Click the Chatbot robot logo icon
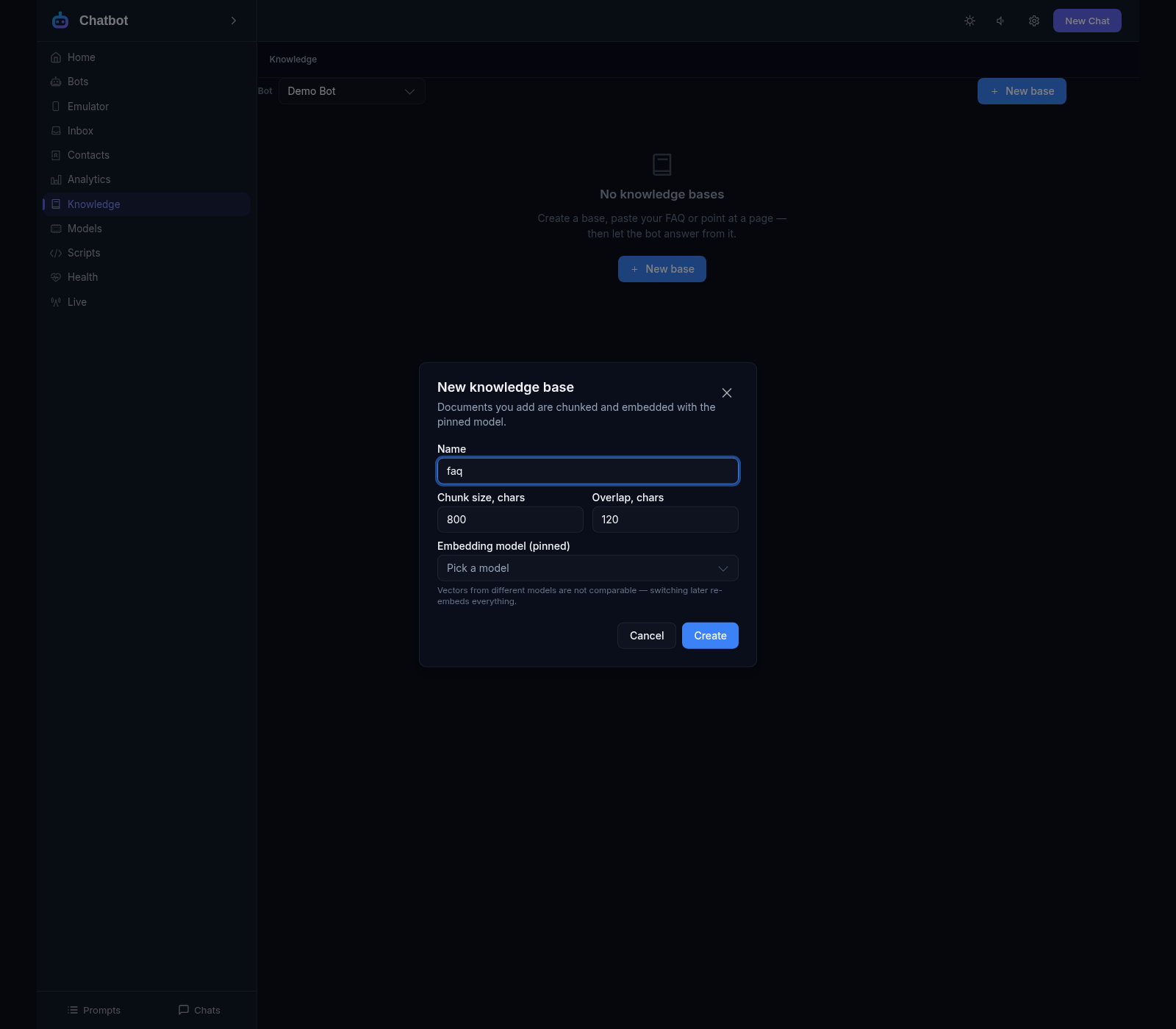Screen dimensions: 1176x1029 [60, 21]
